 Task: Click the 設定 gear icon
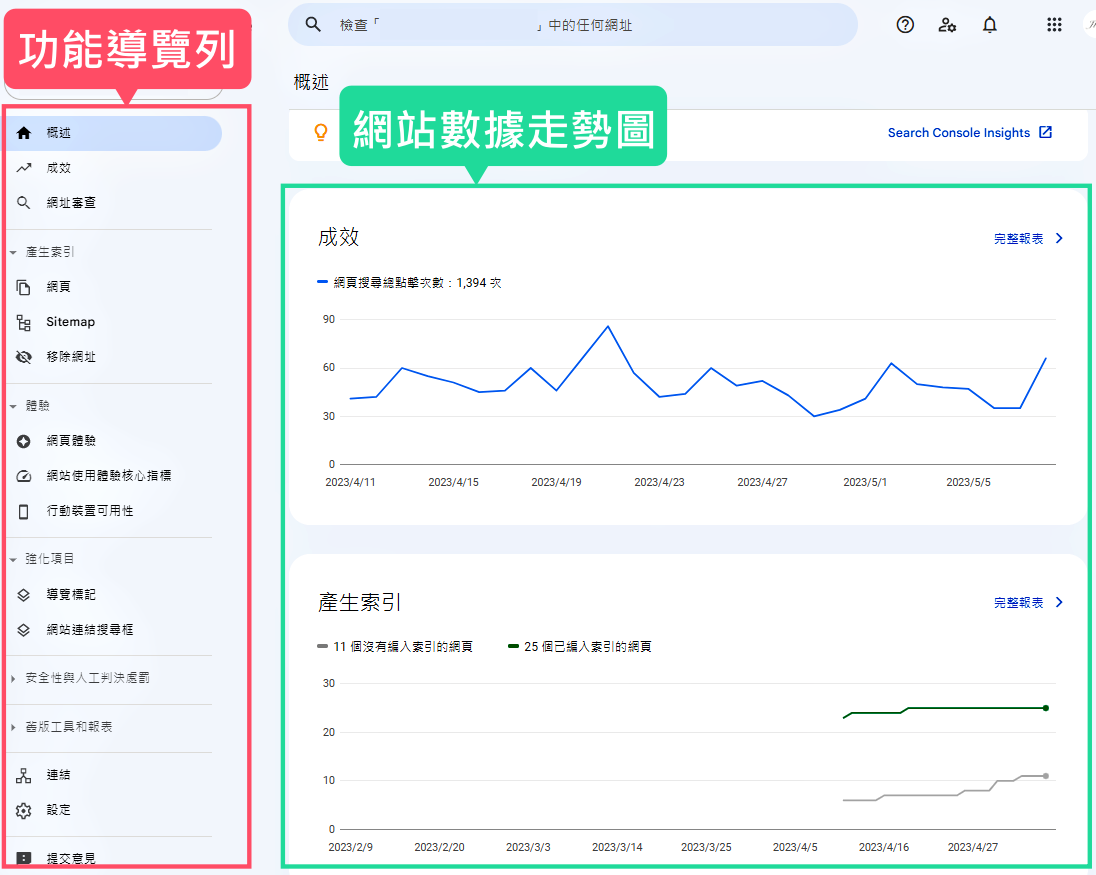(24, 810)
